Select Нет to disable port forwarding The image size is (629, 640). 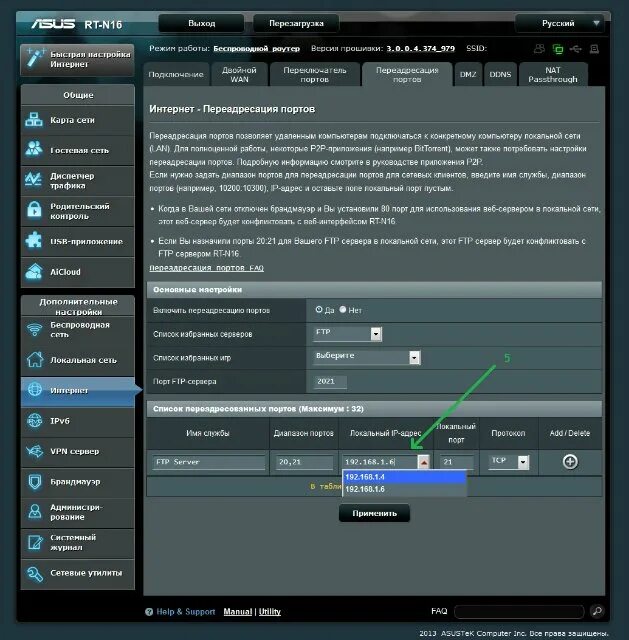tap(343, 310)
